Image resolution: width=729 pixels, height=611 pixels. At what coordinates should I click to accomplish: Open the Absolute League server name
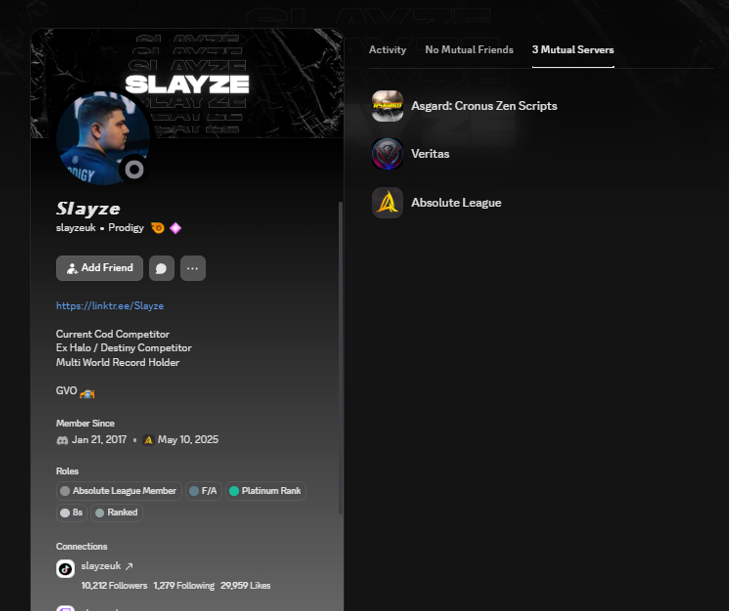(x=456, y=203)
